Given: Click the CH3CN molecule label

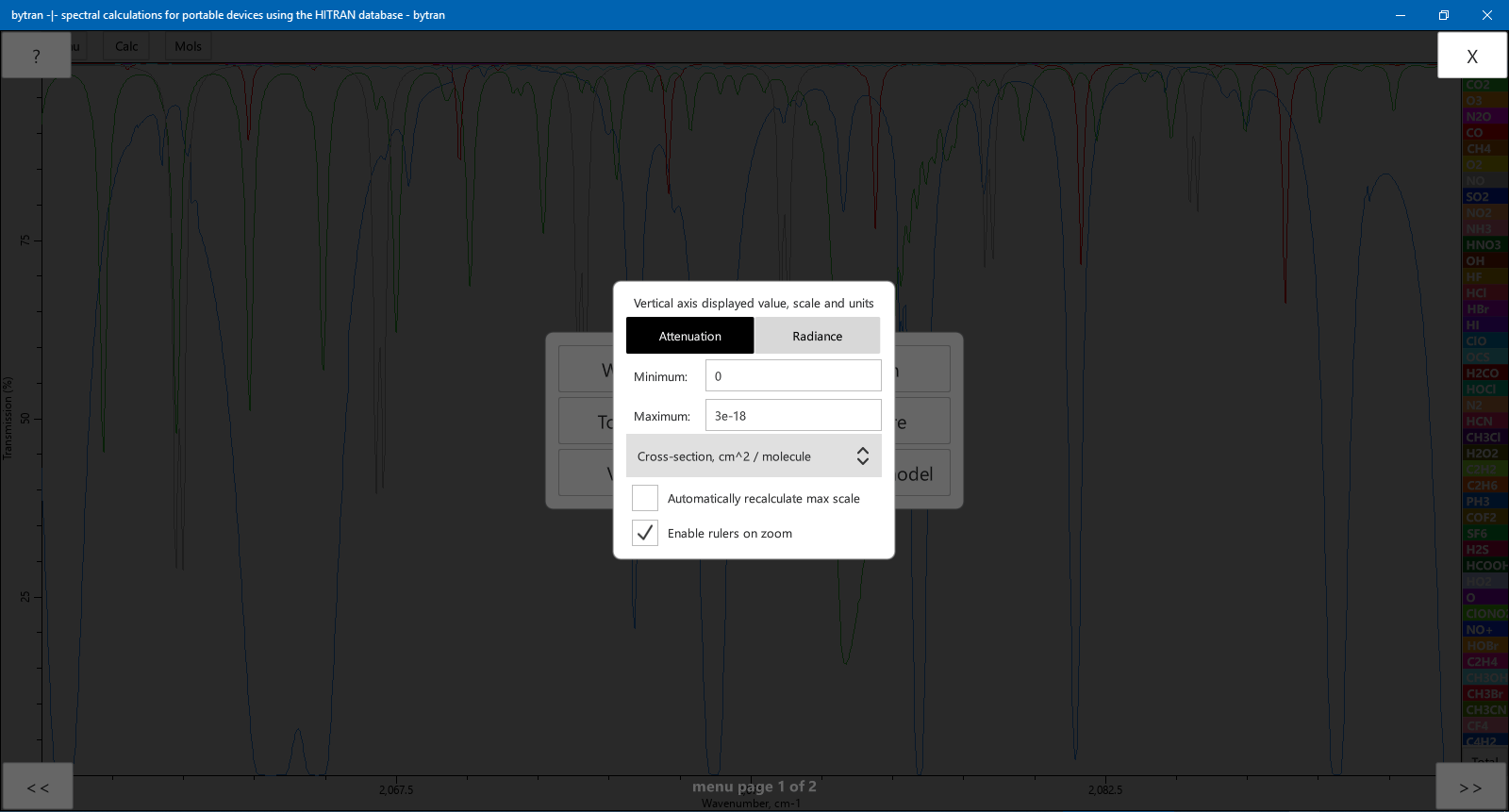Looking at the screenshot, I should (1484, 710).
